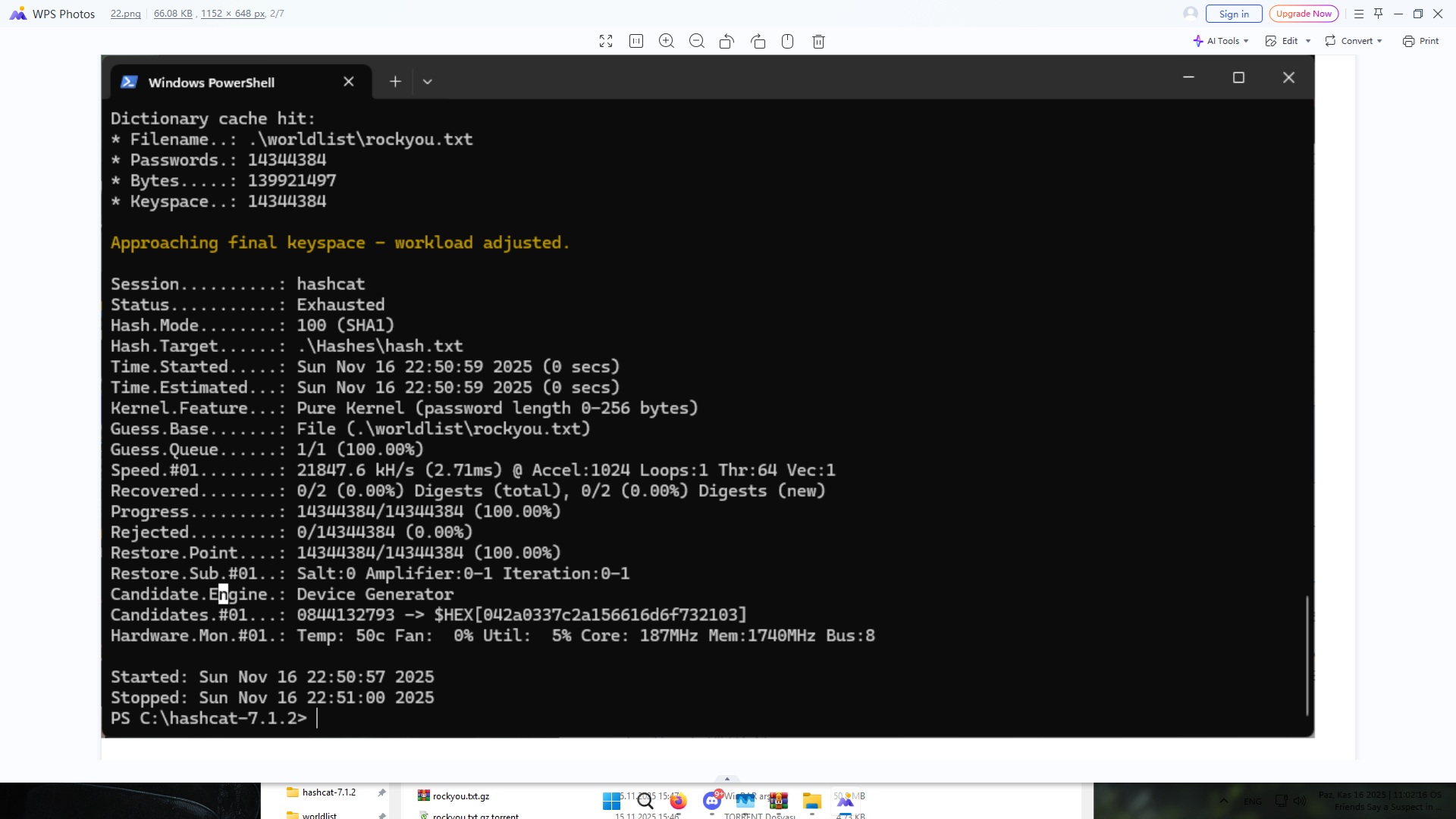Open the worldlist folder in Explorer
Viewport: 1456px width, 819px height.
click(x=312, y=815)
